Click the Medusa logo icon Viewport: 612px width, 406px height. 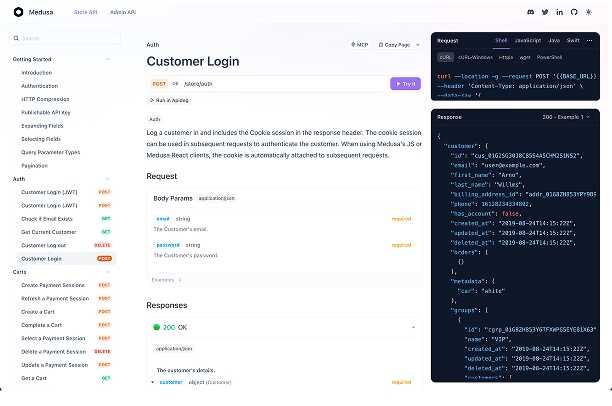point(17,12)
